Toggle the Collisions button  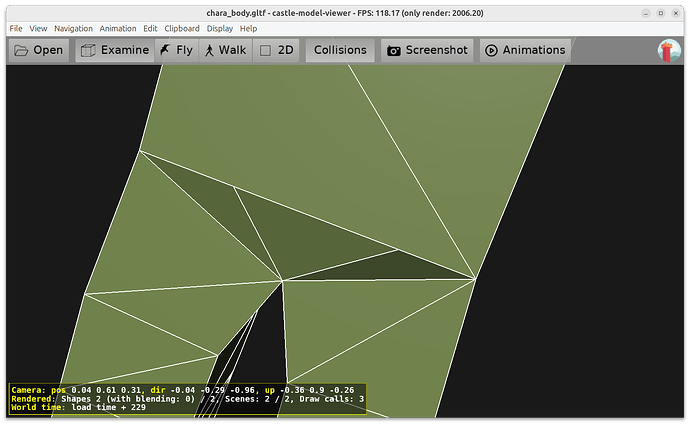[340, 50]
